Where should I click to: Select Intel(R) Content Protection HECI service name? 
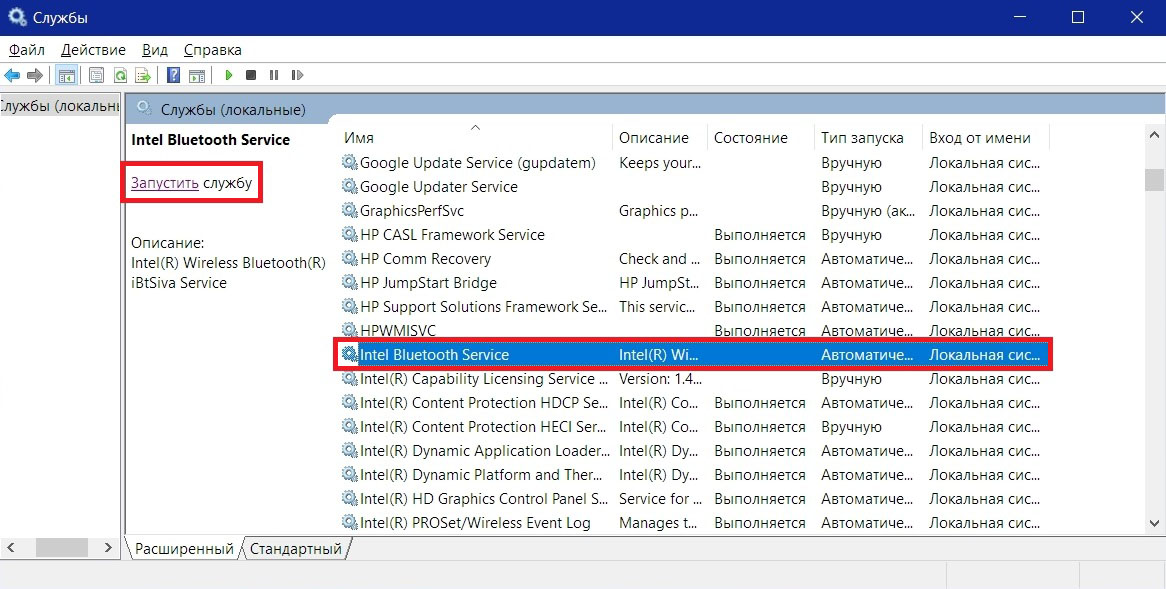click(x=483, y=427)
